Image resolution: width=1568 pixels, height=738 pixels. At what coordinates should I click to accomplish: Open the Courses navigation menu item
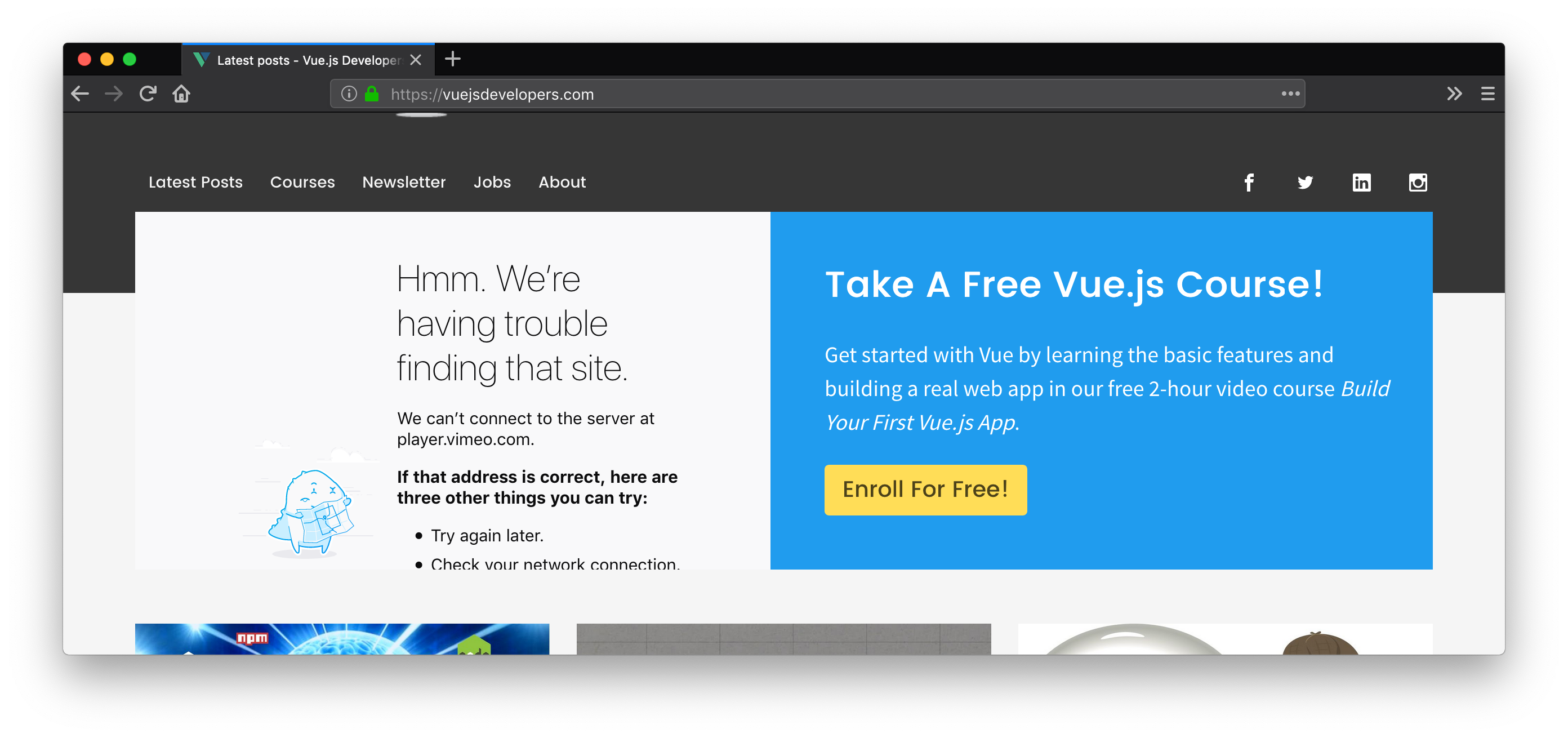point(302,182)
